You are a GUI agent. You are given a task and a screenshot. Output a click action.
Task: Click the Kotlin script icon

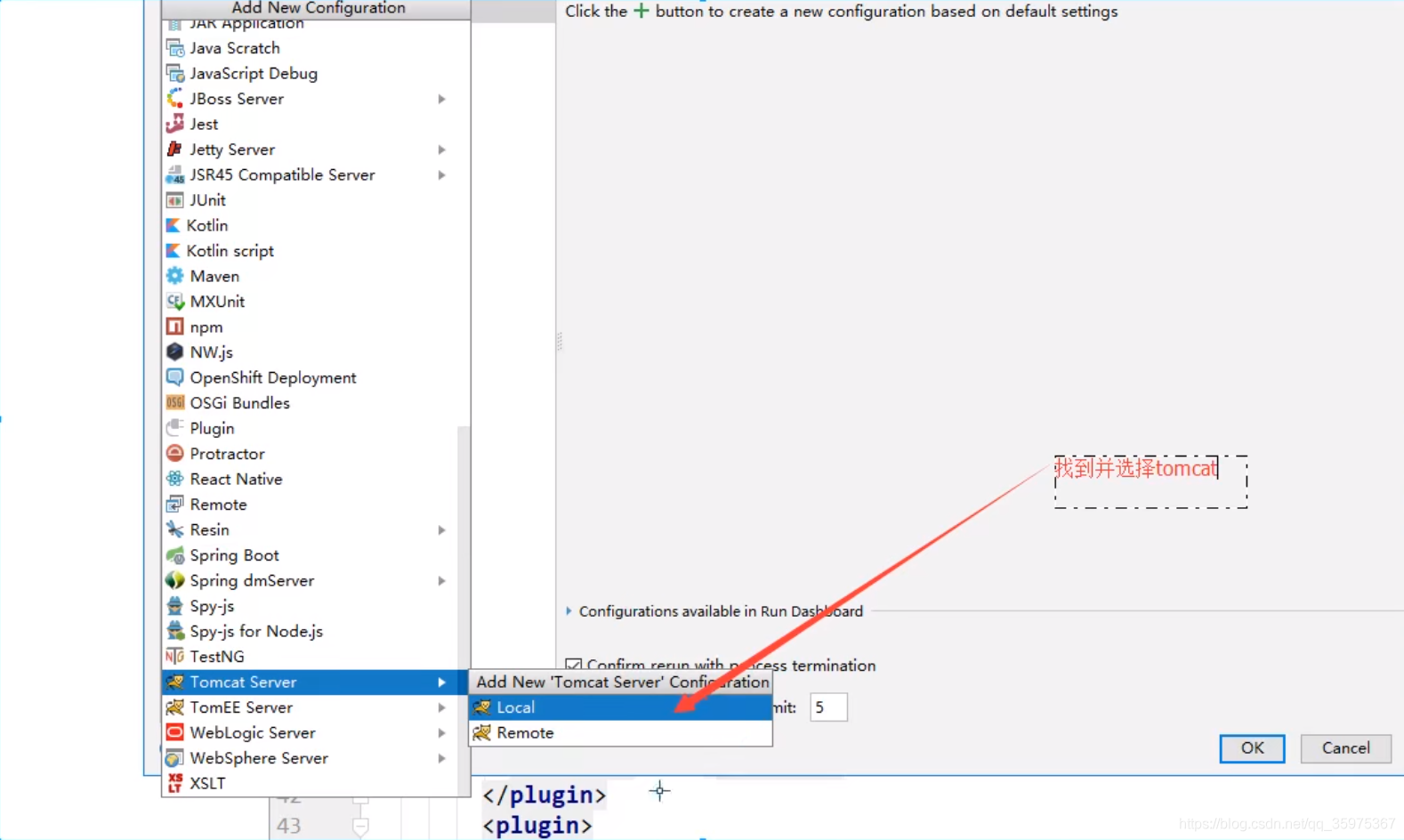point(173,251)
